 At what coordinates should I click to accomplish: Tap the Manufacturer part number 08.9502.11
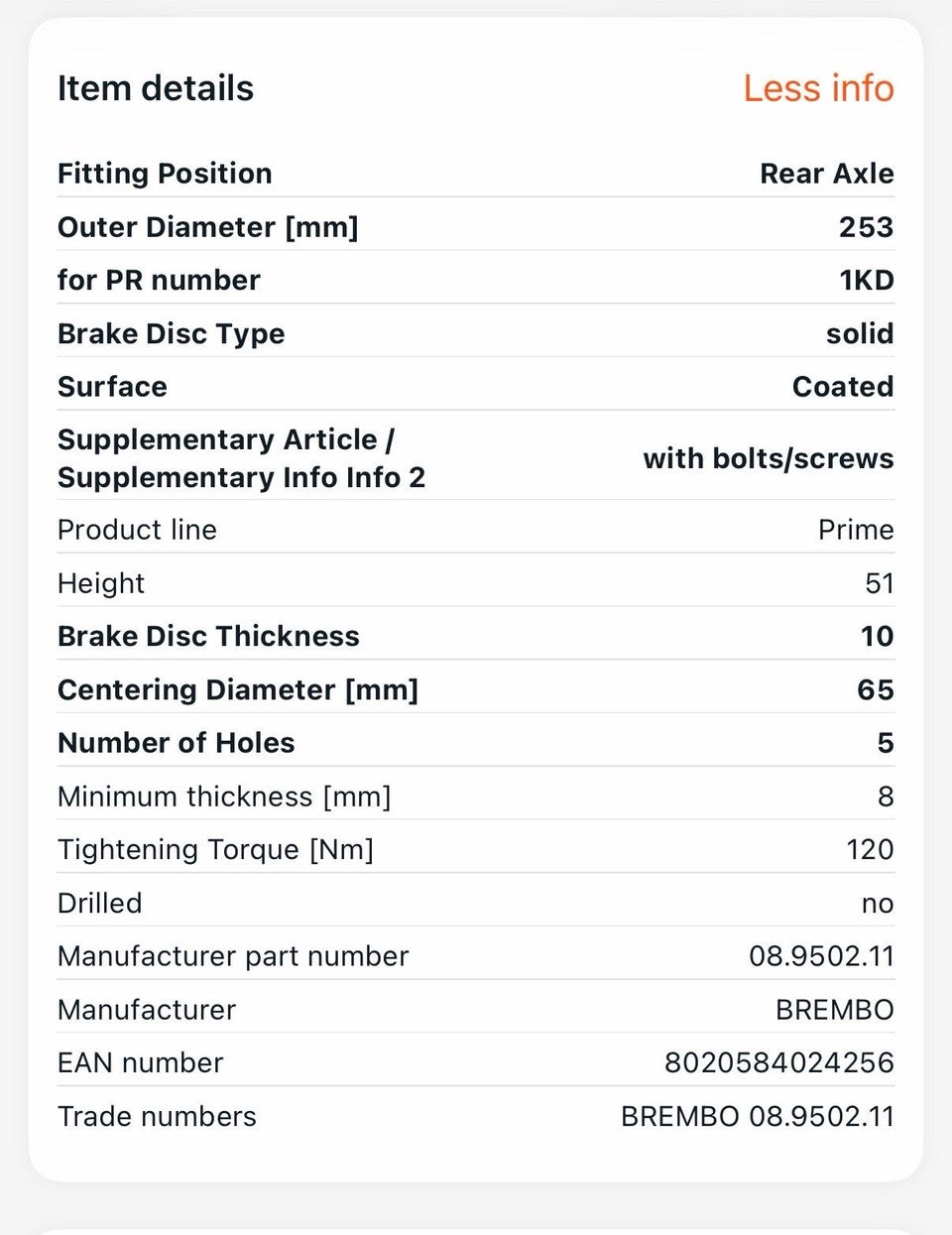pos(821,956)
